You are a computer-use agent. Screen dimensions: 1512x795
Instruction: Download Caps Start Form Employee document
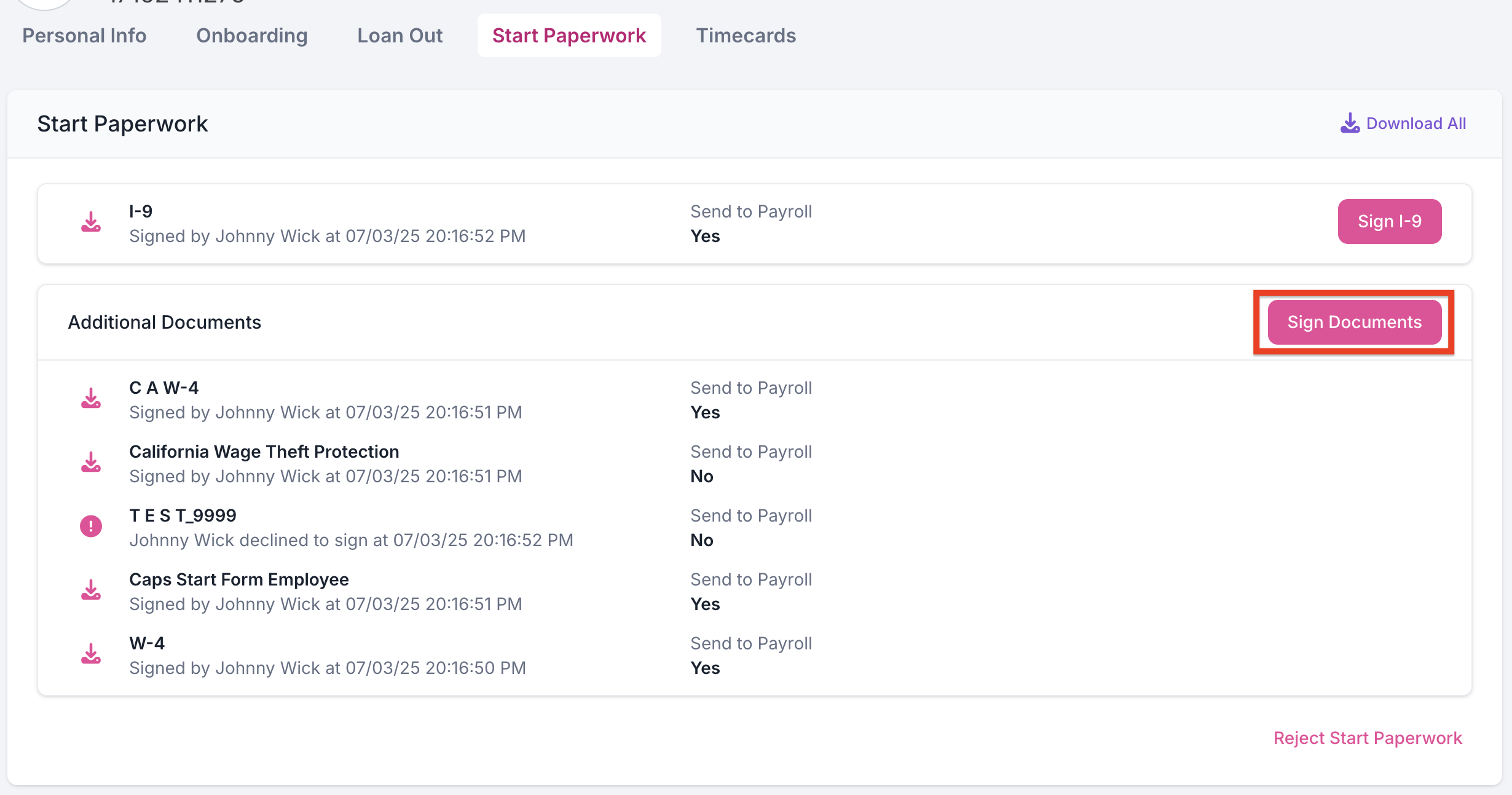91,590
